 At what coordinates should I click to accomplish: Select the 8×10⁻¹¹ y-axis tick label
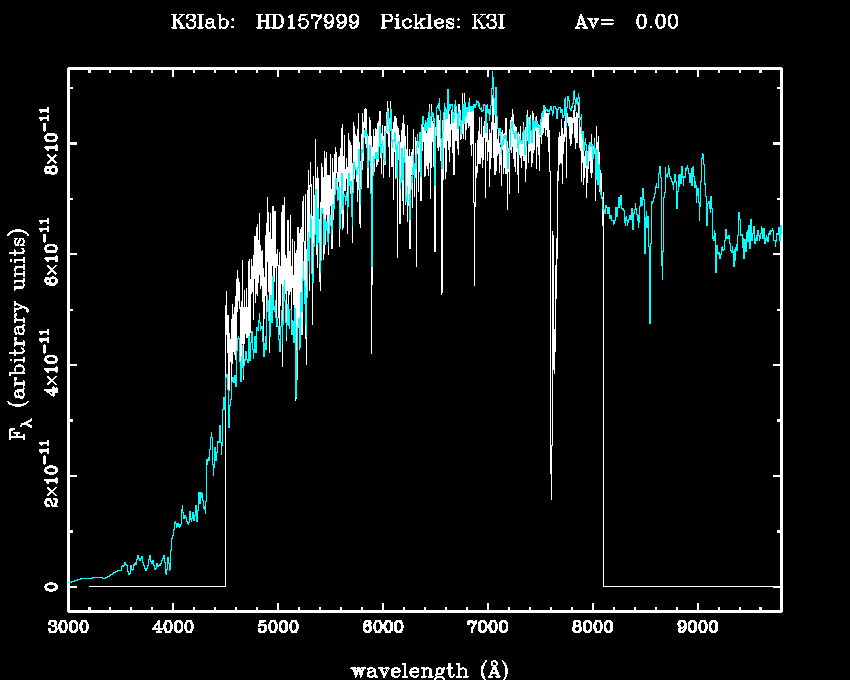coord(49,143)
